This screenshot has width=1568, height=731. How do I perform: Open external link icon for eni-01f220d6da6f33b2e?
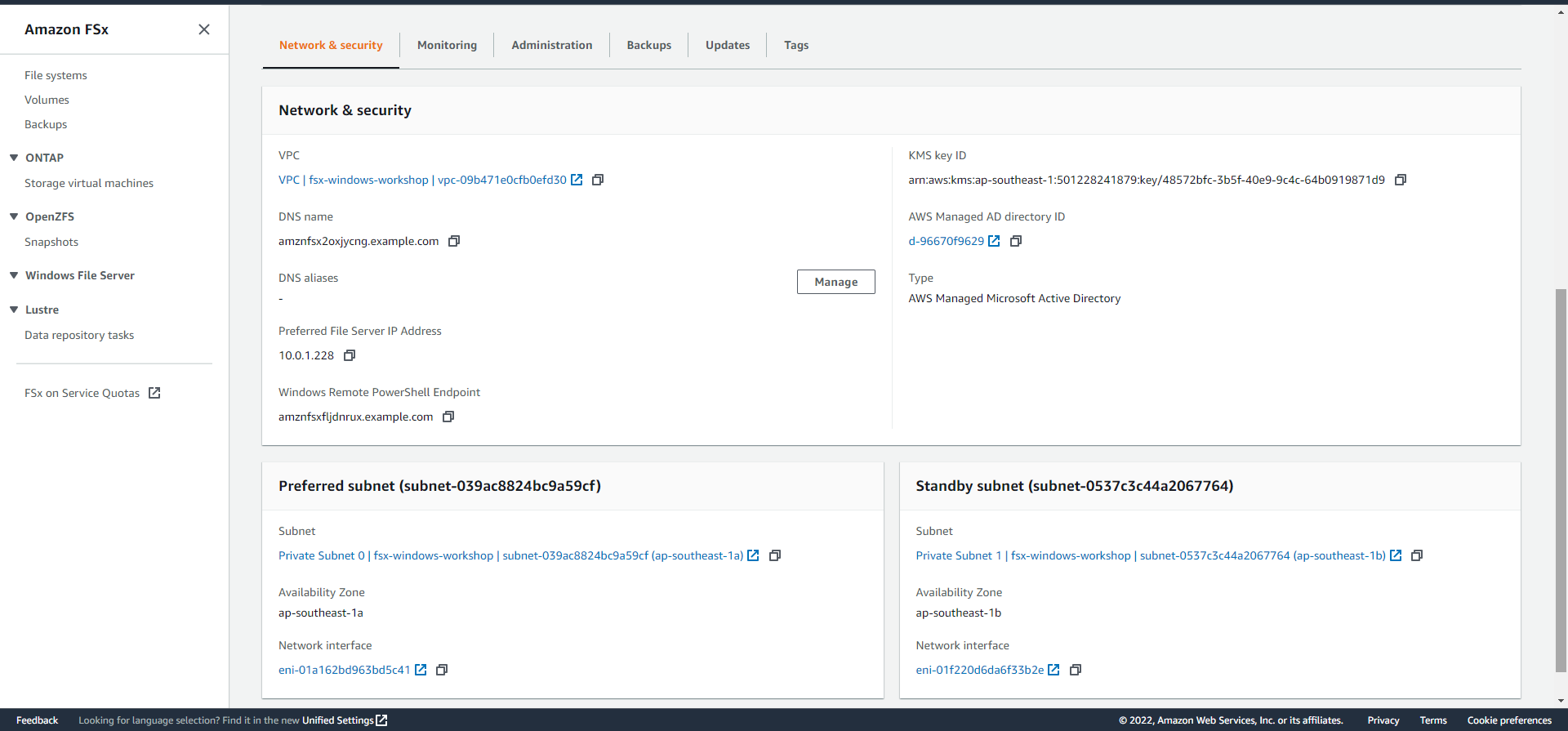(1053, 670)
